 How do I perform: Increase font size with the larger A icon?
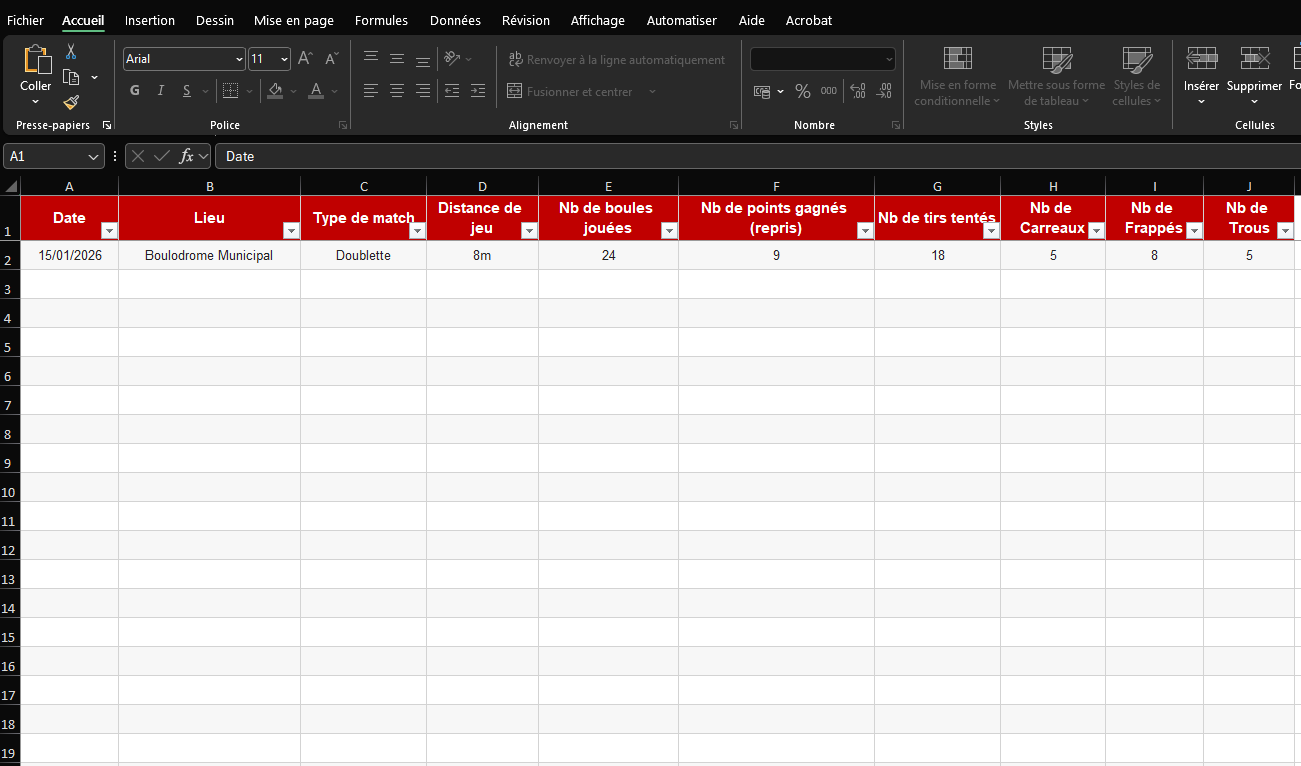[x=306, y=59]
